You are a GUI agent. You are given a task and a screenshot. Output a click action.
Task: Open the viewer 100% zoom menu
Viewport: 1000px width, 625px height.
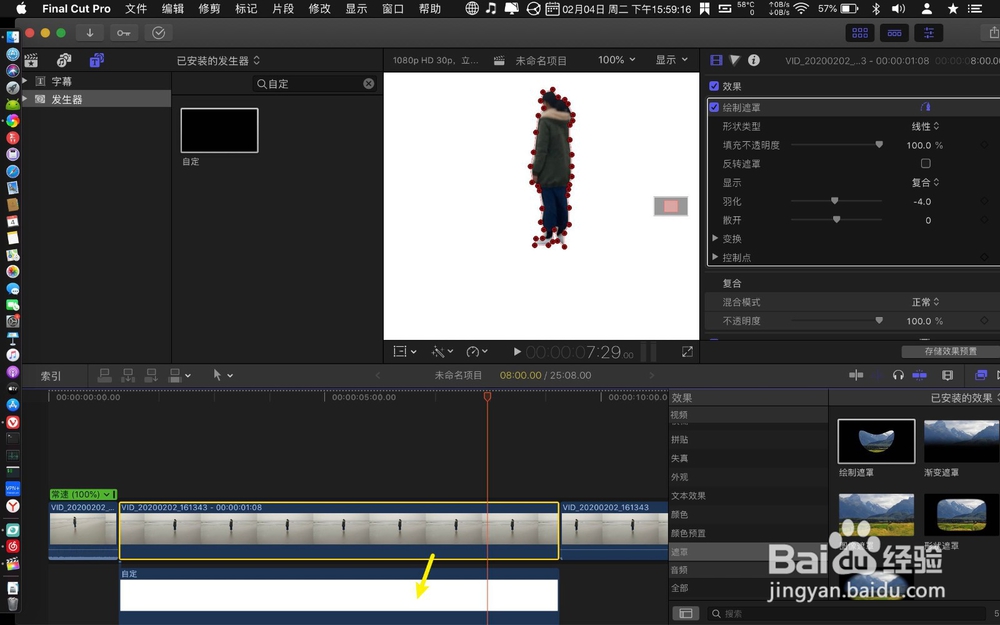(616, 59)
